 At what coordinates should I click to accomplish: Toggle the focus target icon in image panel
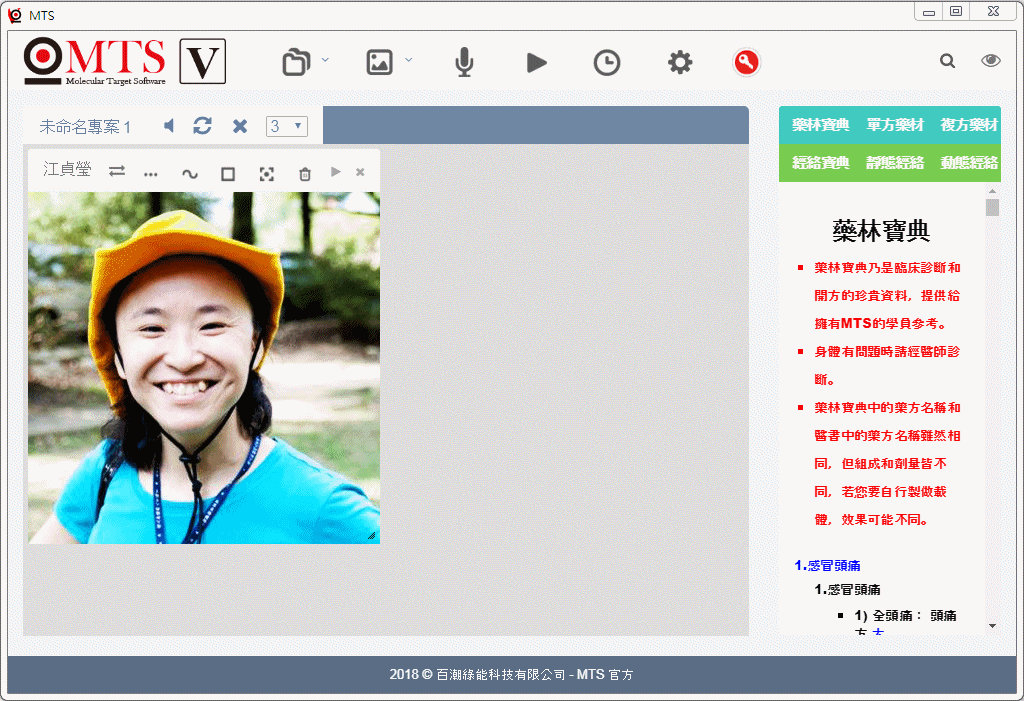[266, 173]
